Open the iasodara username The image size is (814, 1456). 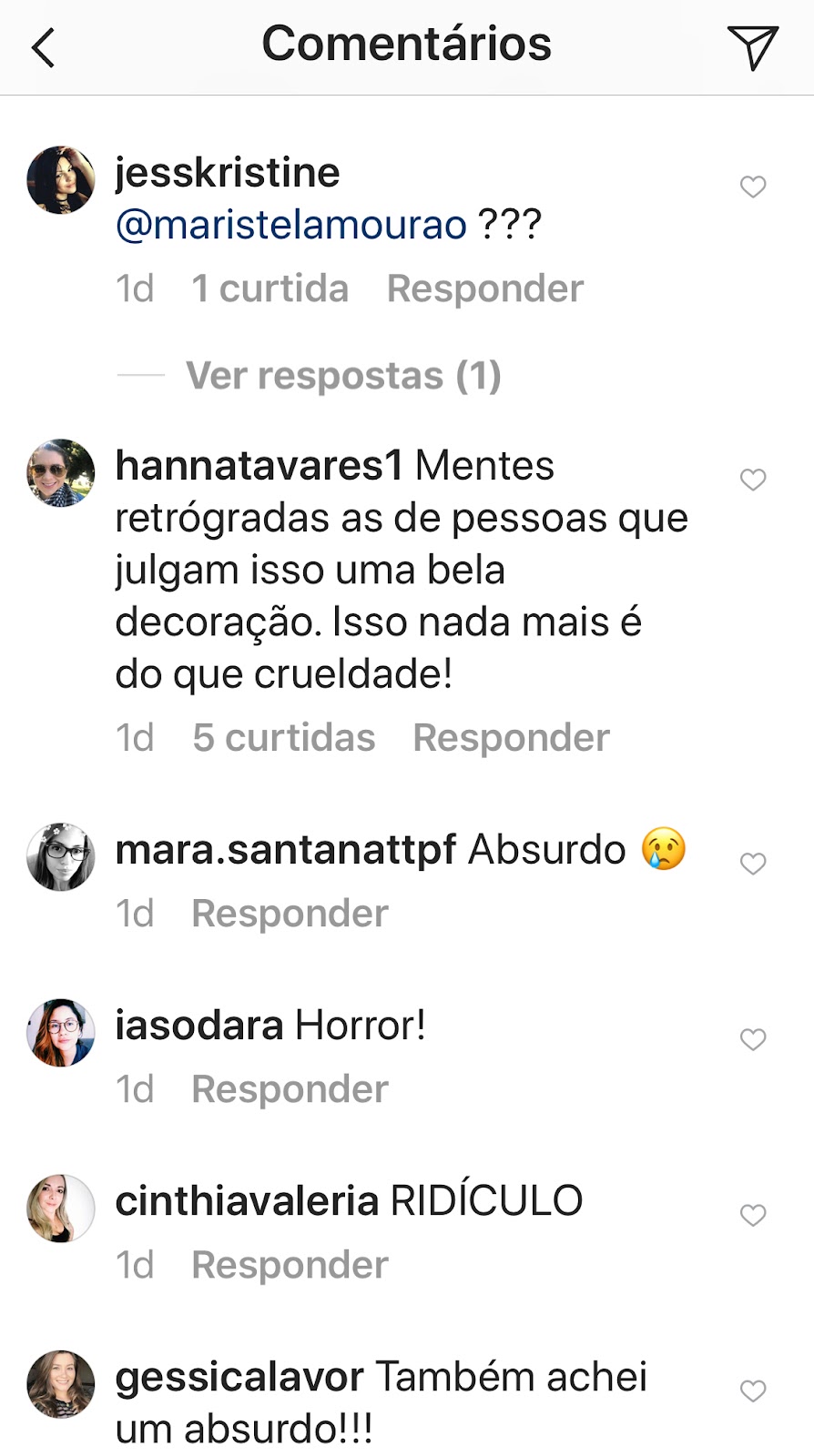pos(199,1026)
